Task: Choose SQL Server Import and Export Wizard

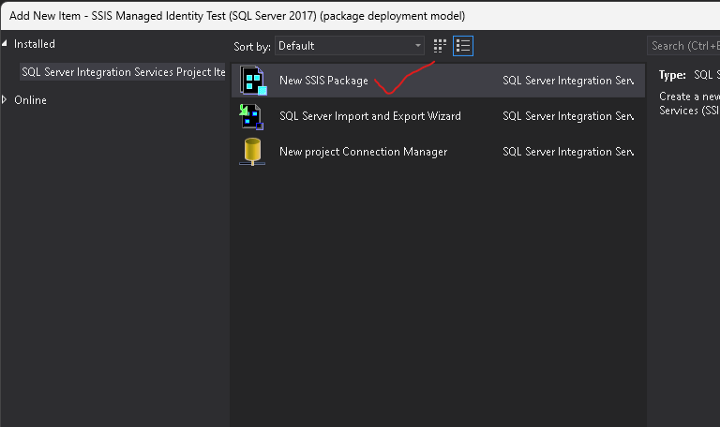Action: pos(370,116)
